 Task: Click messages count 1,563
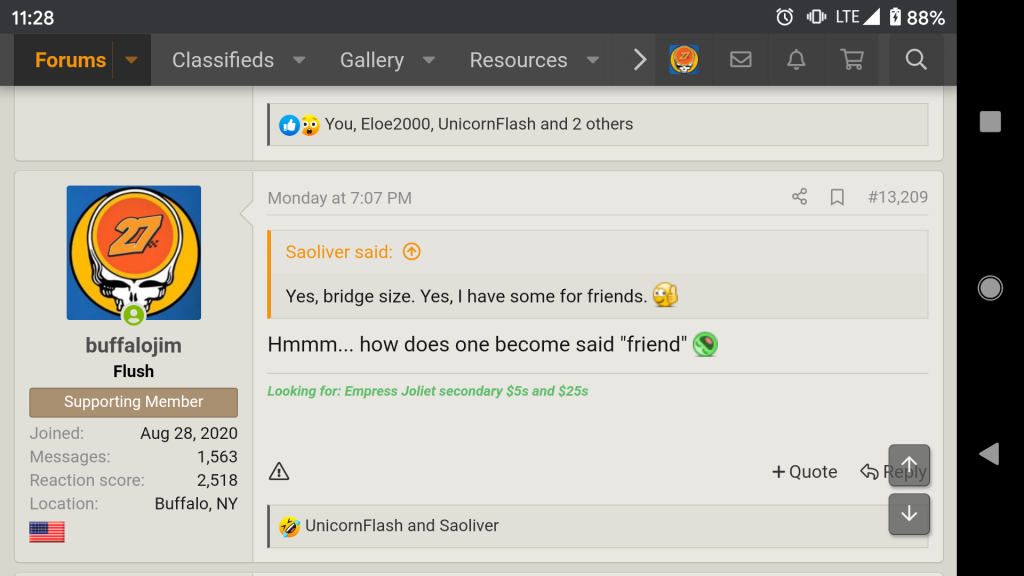coord(217,456)
